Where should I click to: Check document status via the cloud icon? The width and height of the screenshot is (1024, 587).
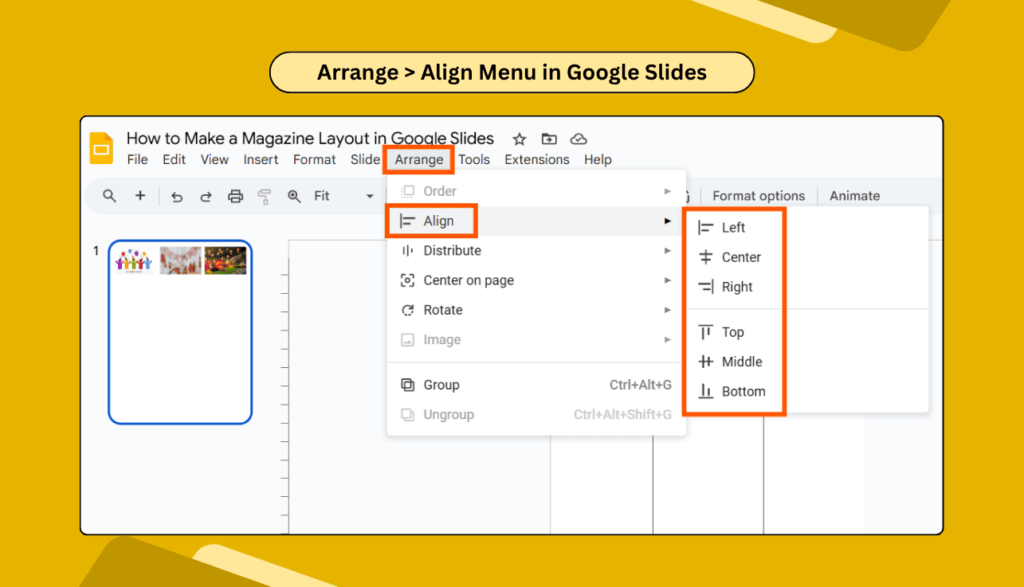(578, 139)
